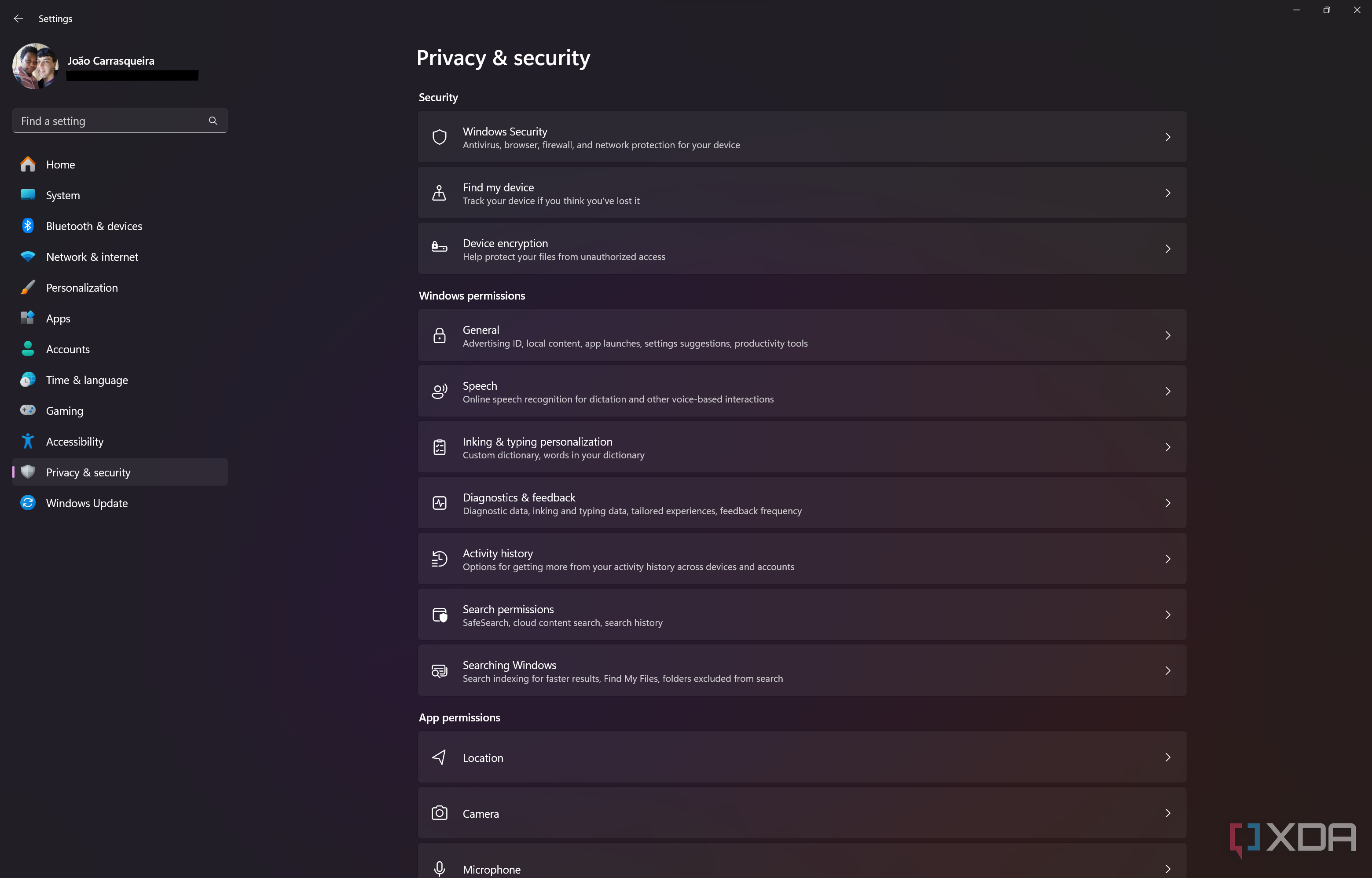Expand Camera chevron
The height and width of the screenshot is (878, 1372).
tap(1167, 813)
